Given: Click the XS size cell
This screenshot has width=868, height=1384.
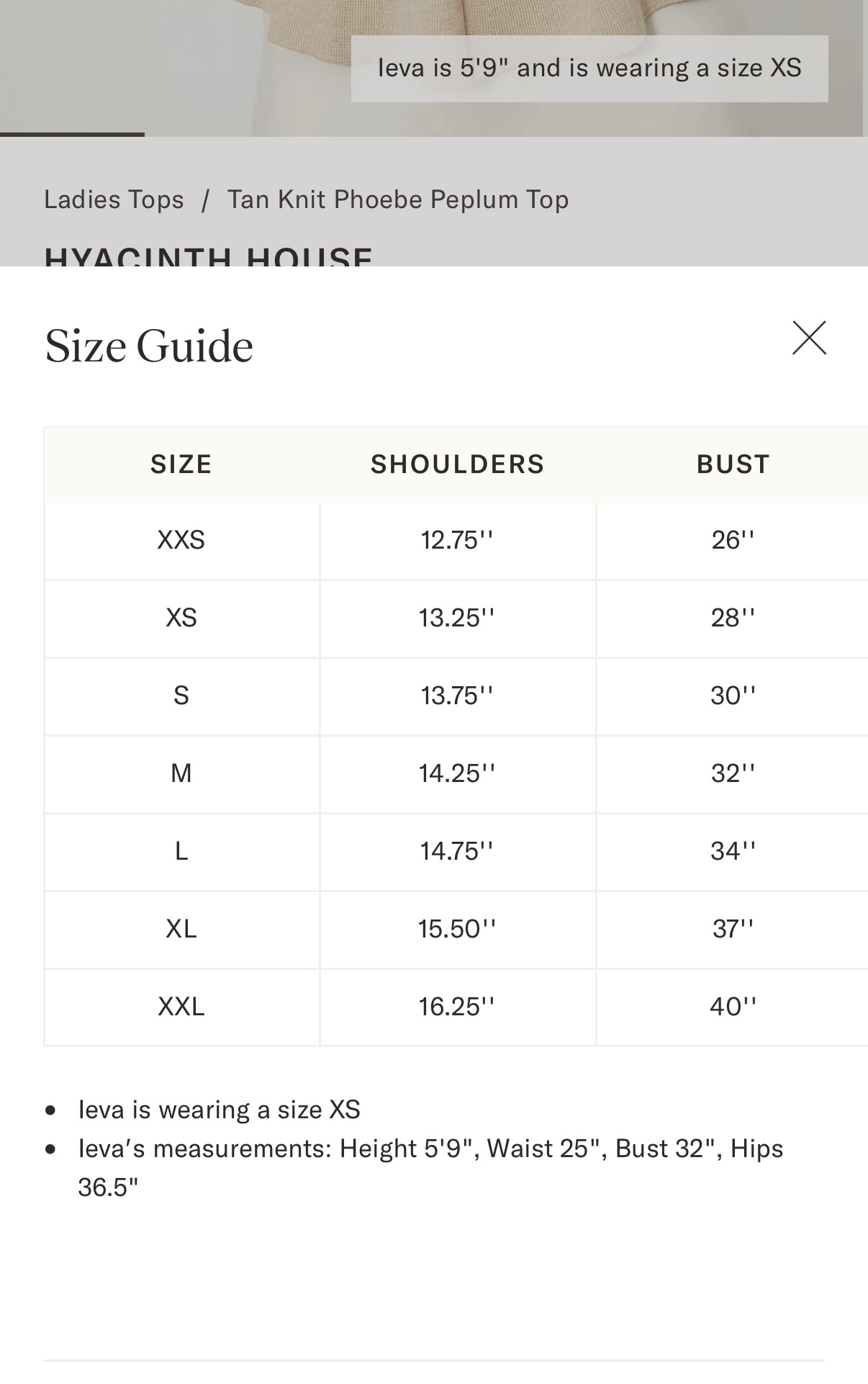Looking at the screenshot, I should pos(181,619).
